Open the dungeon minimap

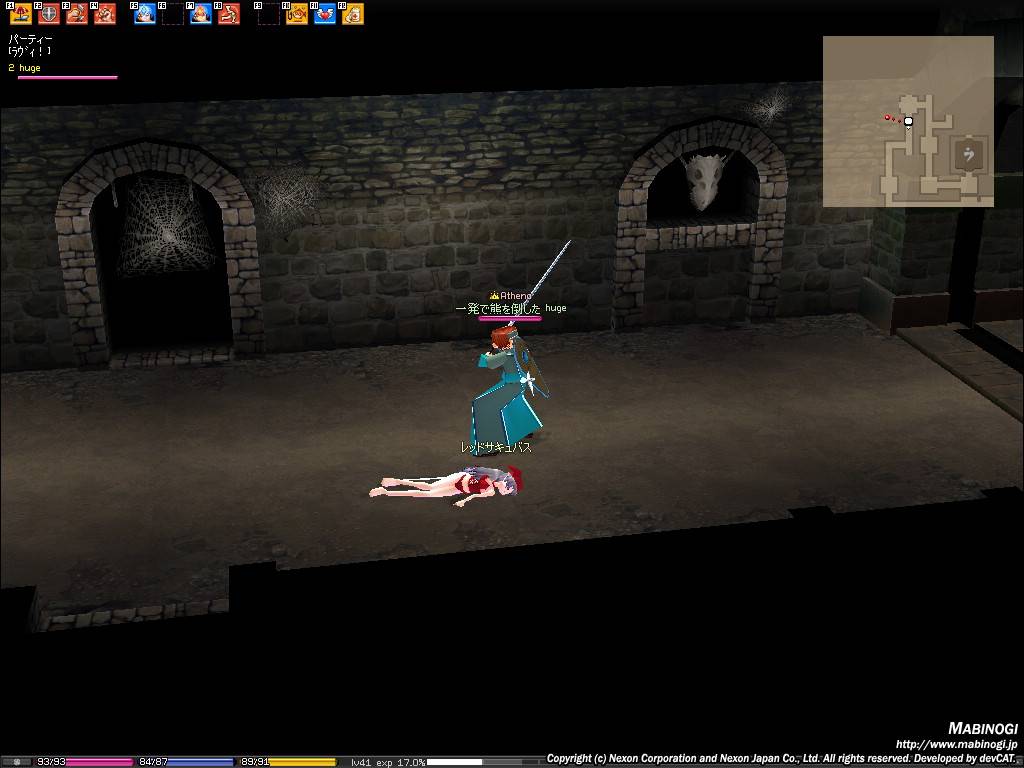(908, 121)
